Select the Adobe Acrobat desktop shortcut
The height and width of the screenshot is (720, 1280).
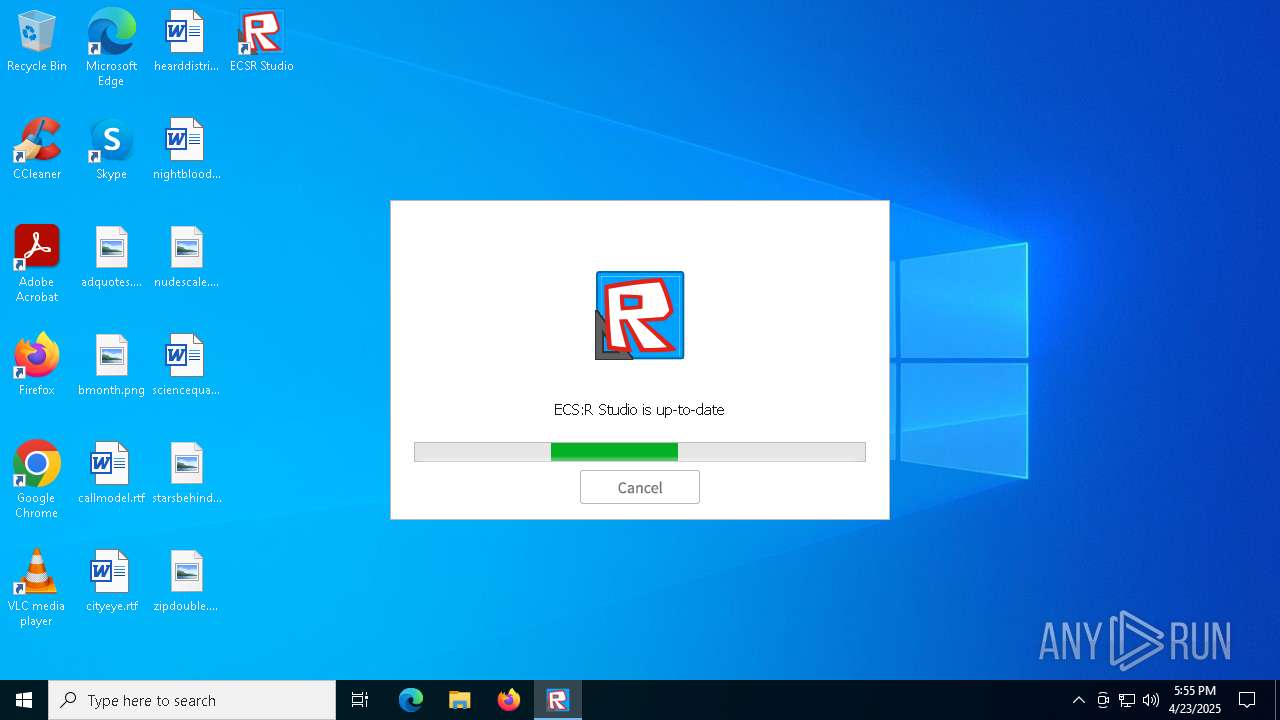point(37,263)
